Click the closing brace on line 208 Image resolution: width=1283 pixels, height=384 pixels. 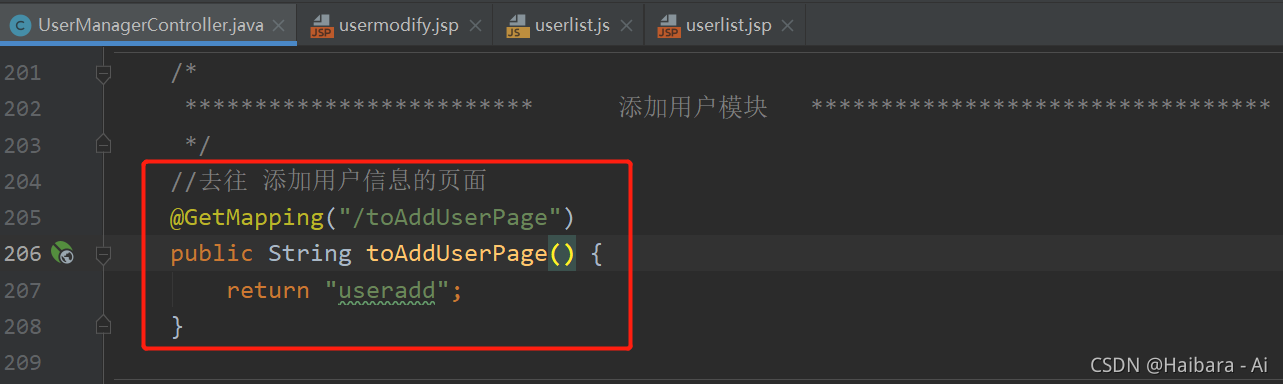point(177,326)
